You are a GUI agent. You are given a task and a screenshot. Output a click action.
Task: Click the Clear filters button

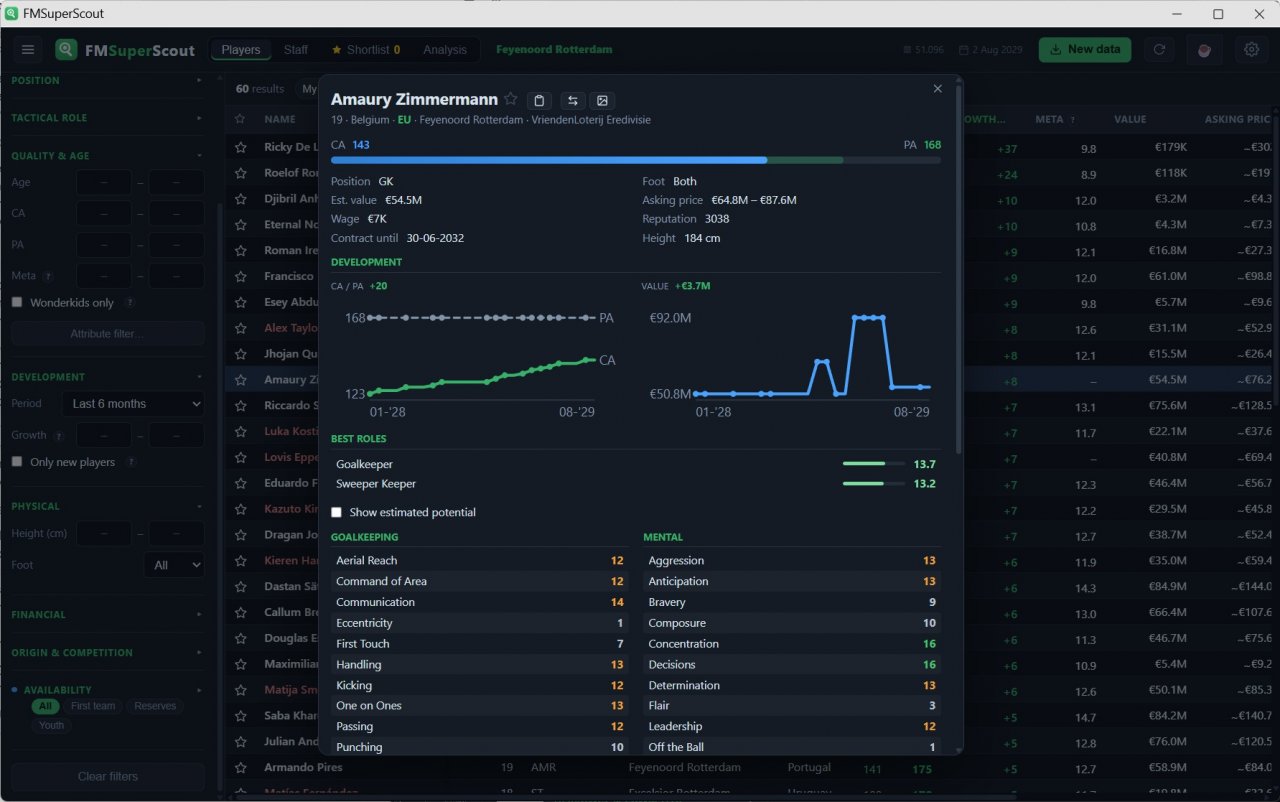108,777
